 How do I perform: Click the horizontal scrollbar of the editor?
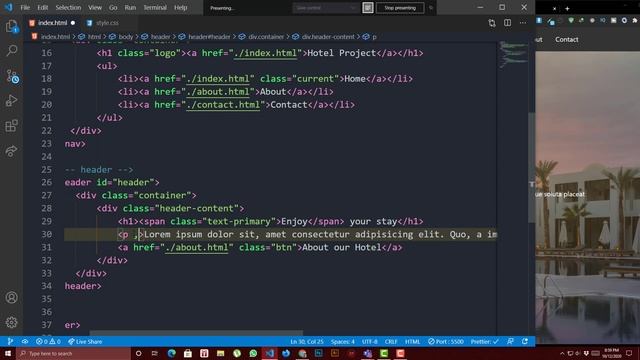tap(196, 333)
